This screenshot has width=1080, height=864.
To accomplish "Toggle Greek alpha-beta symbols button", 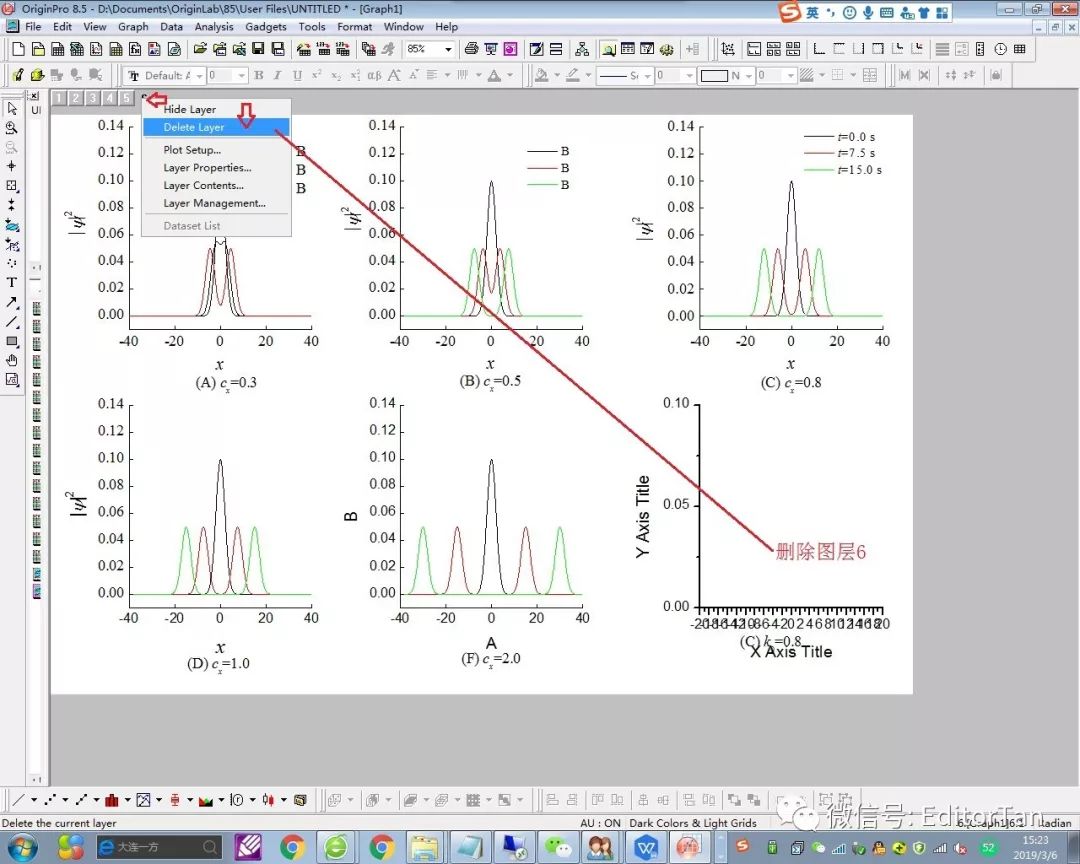I will (374, 75).
